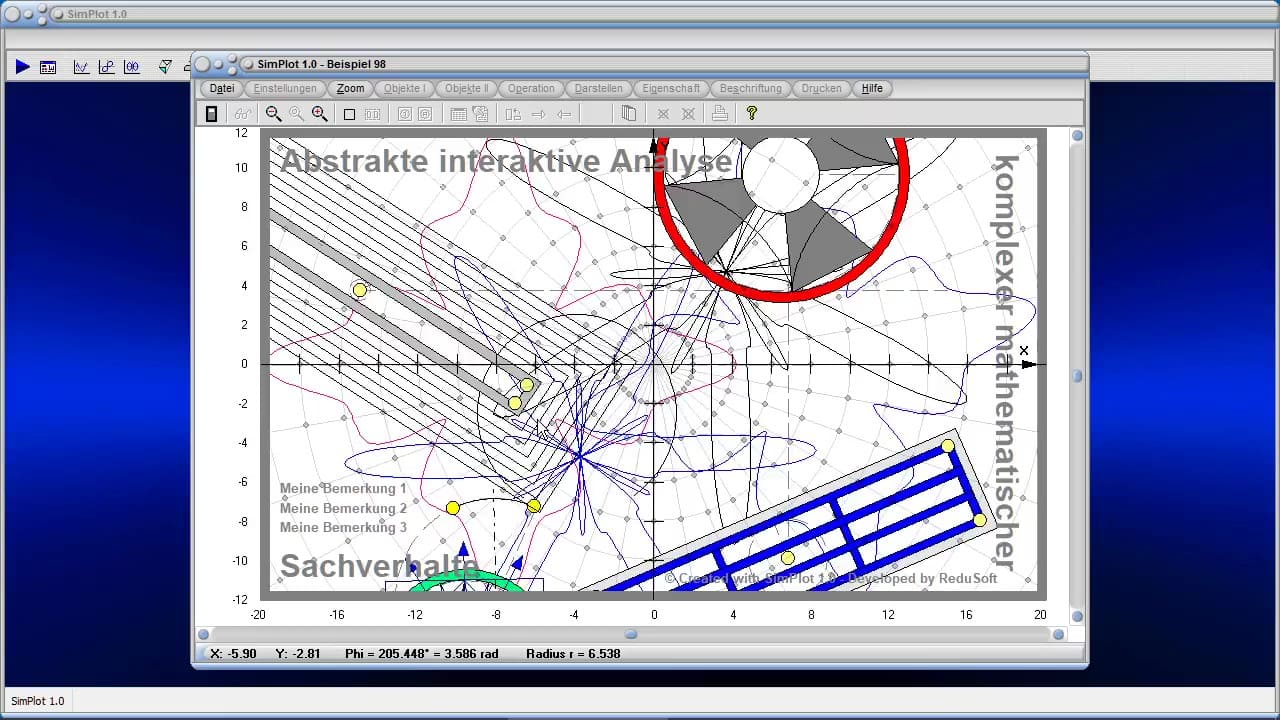
Task: Open the Datei menu
Action: tap(222, 88)
